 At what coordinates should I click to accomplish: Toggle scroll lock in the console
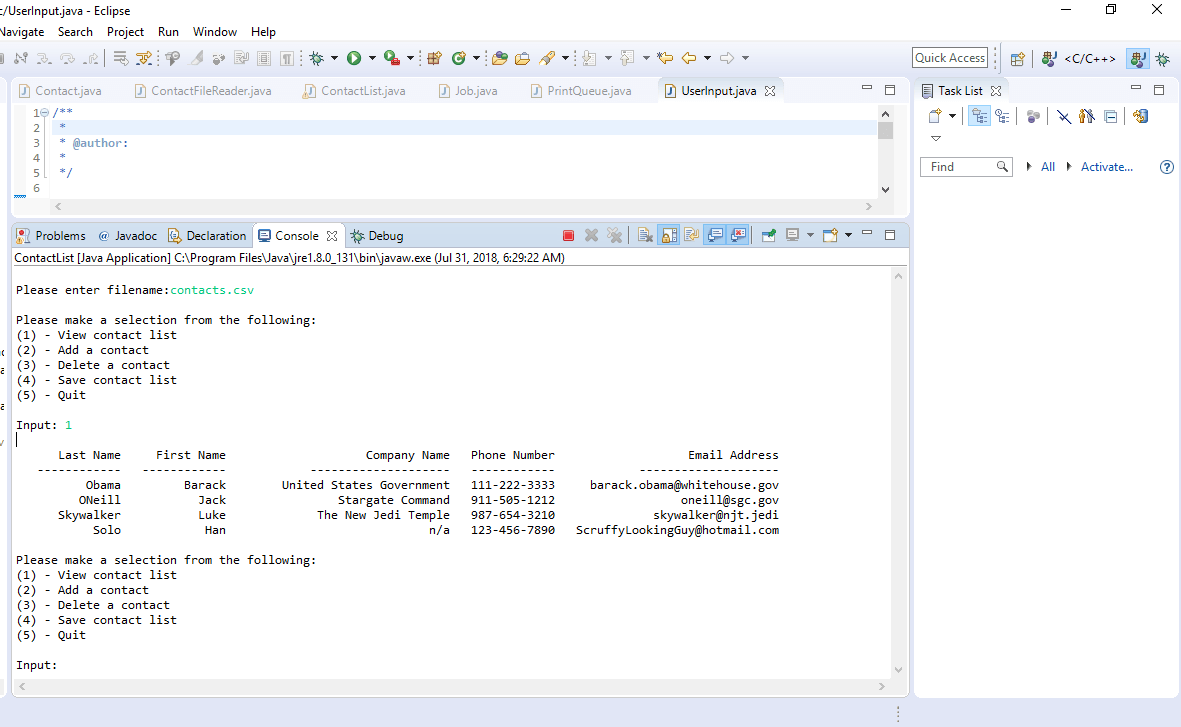click(669, 236)
